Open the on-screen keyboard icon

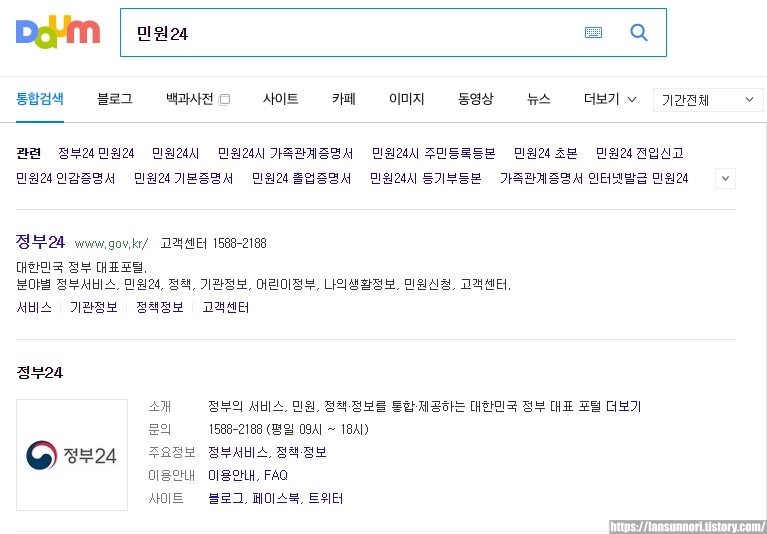(593, 33)
